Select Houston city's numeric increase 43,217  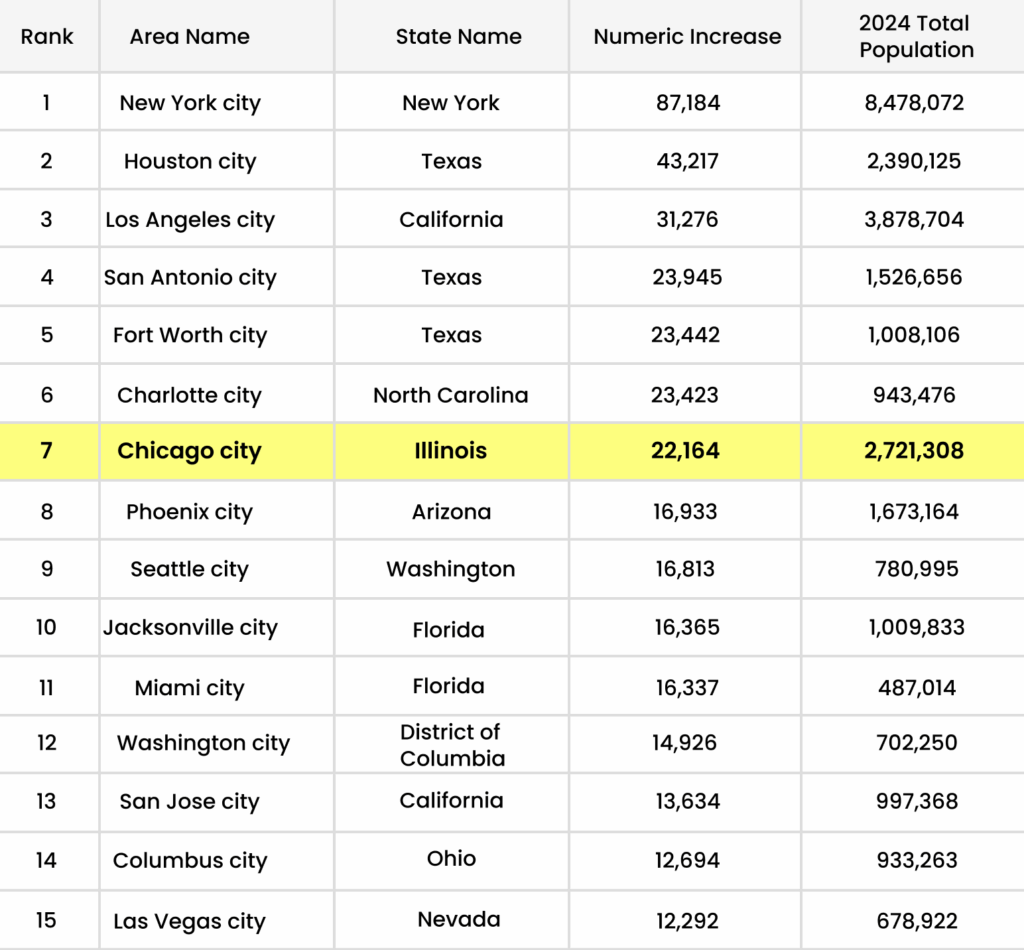pyautogui.click(x=685, y=161)
